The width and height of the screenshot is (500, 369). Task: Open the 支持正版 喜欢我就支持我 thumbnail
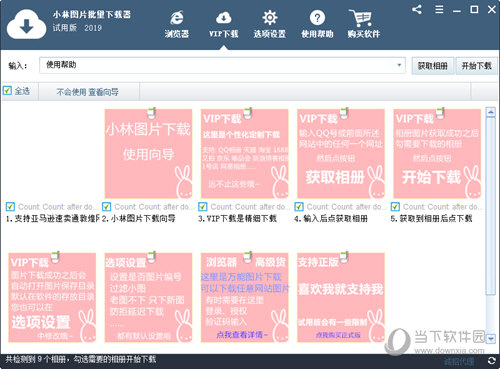(x=341, y=298)
